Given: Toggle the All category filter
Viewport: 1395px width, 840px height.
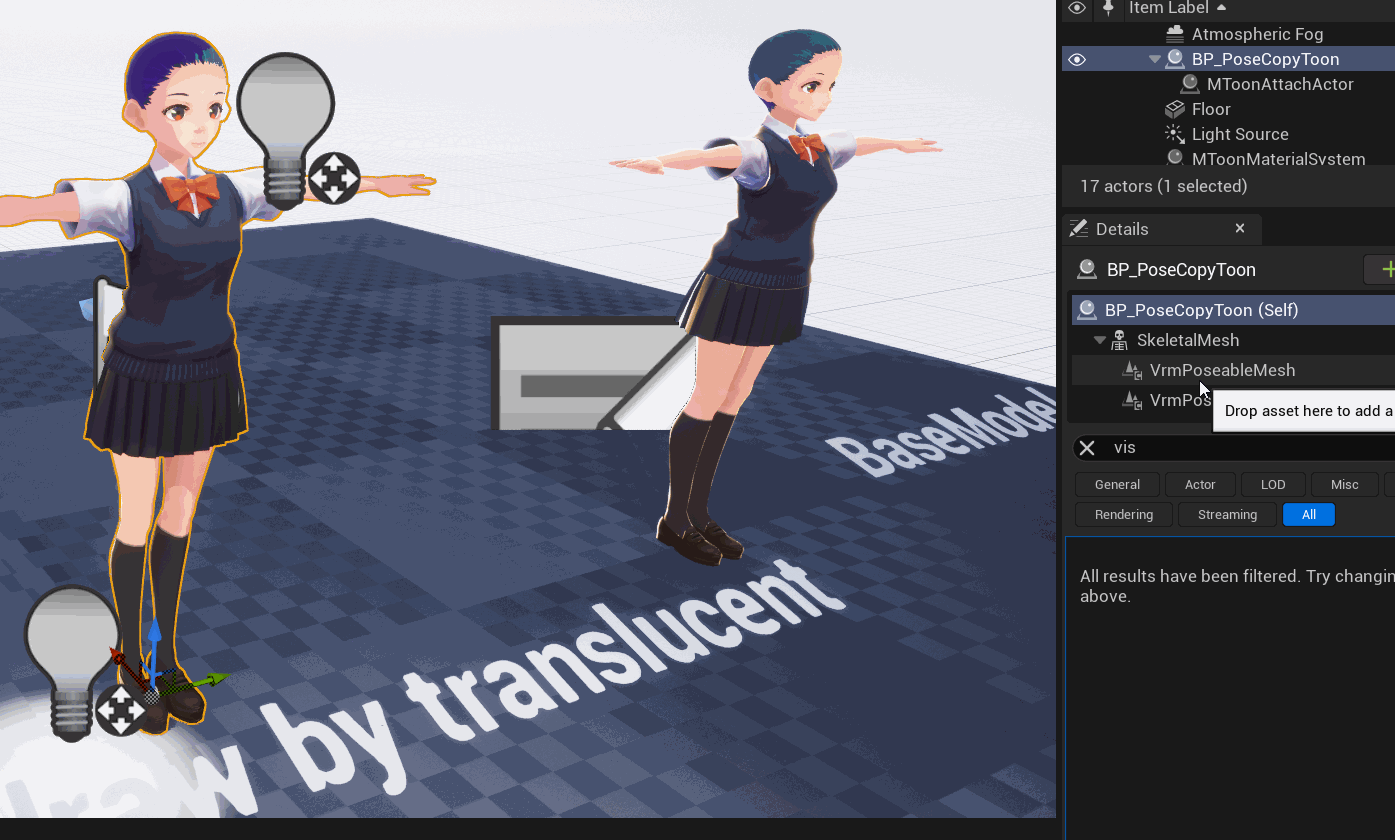Looking at the screenshot, I should 1309,515.
